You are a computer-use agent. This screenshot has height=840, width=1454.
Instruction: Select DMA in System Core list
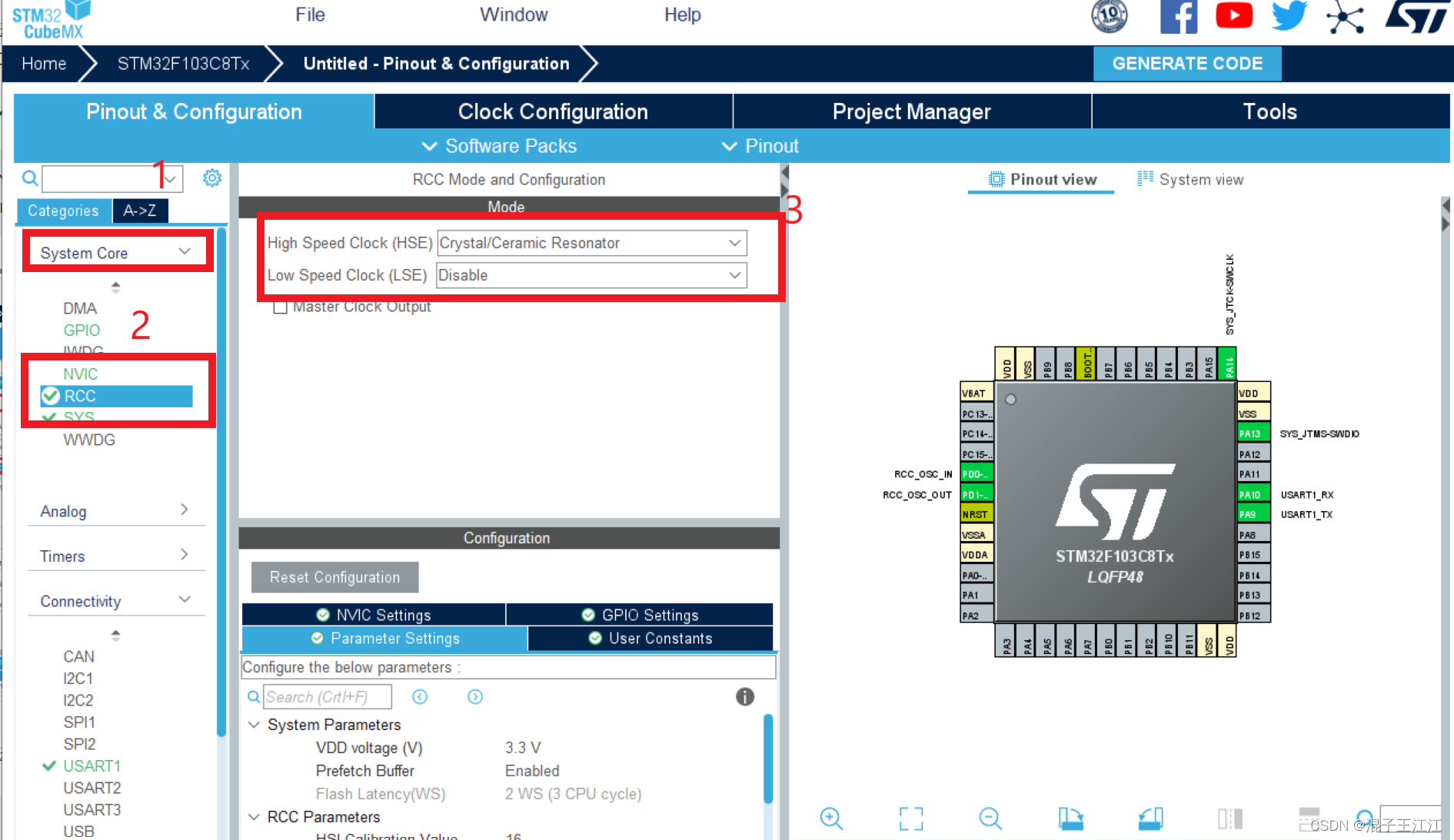80,308
